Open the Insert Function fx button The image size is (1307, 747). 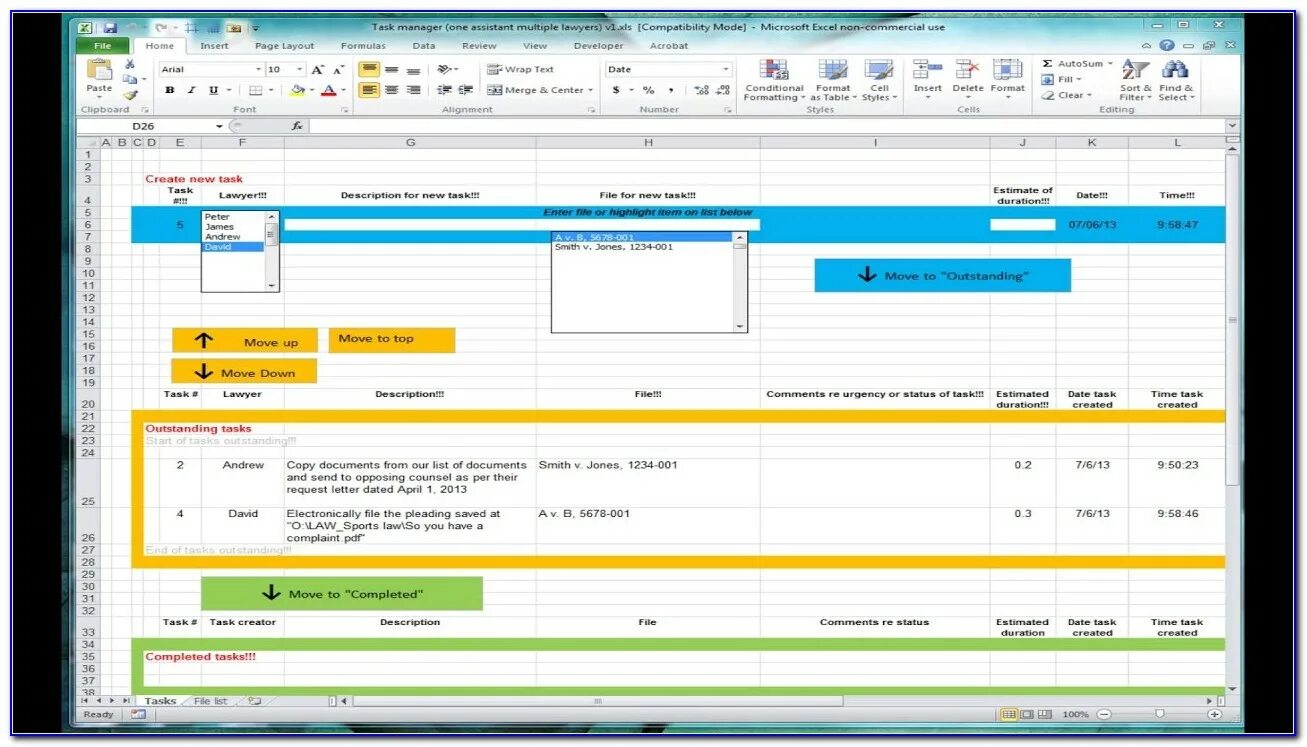click(x=297, y=126)
